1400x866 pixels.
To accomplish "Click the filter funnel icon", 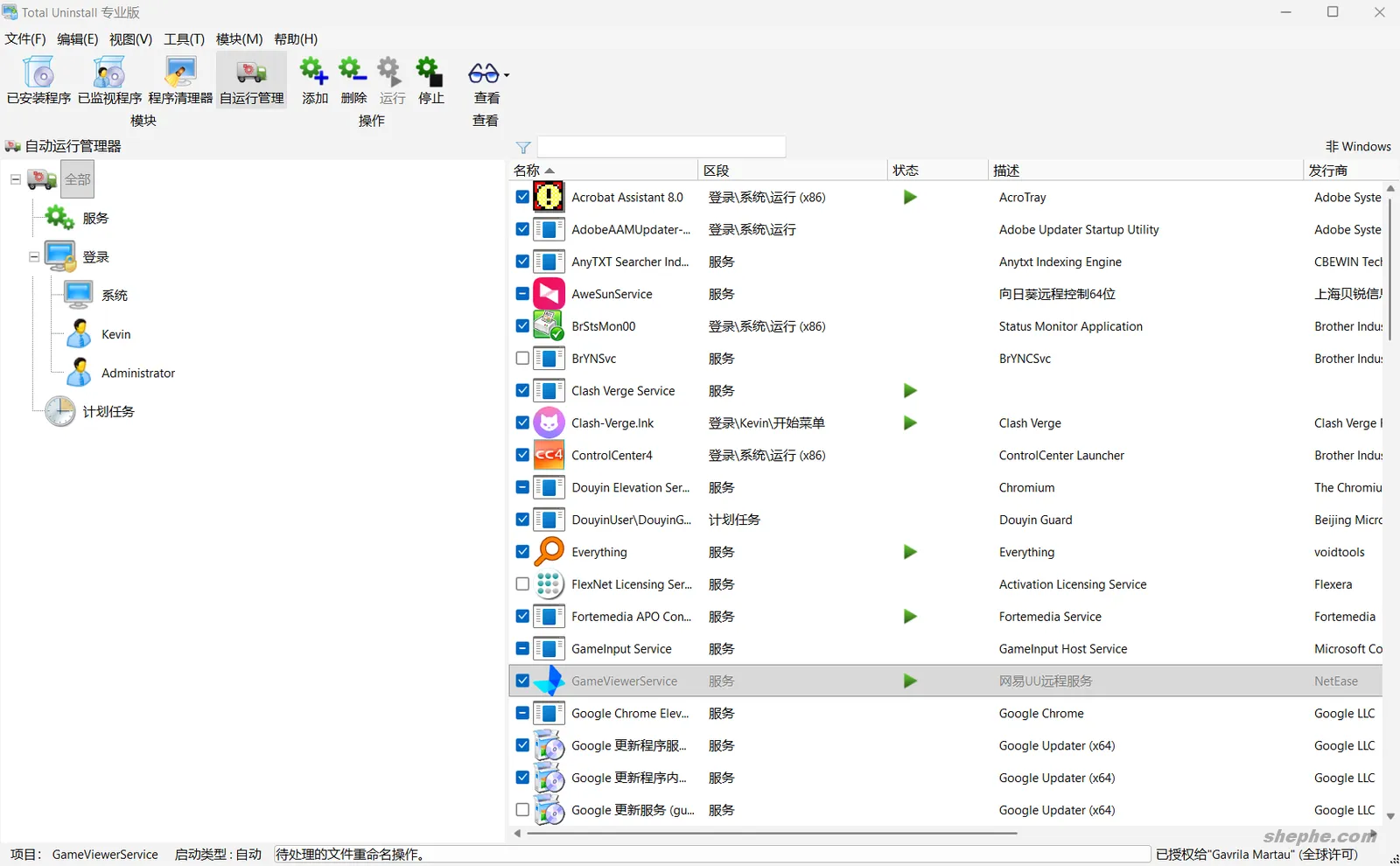I will point(523,146).
